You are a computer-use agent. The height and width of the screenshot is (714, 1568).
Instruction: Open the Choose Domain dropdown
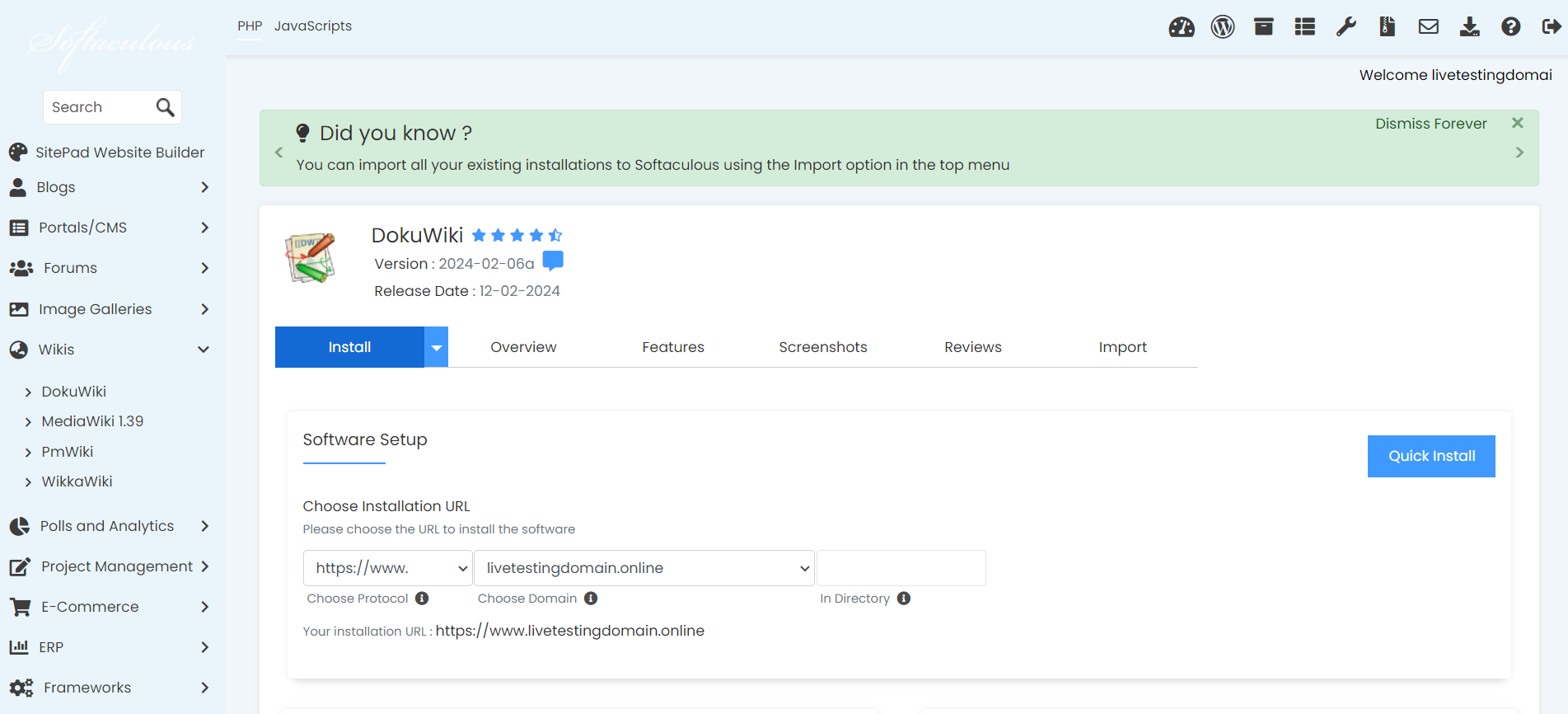tap(644, 568)
